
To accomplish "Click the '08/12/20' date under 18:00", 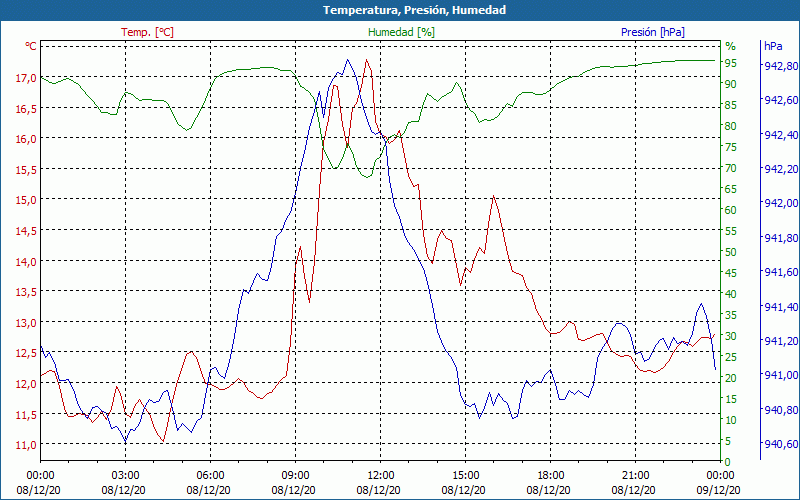I will click(548, 491).
